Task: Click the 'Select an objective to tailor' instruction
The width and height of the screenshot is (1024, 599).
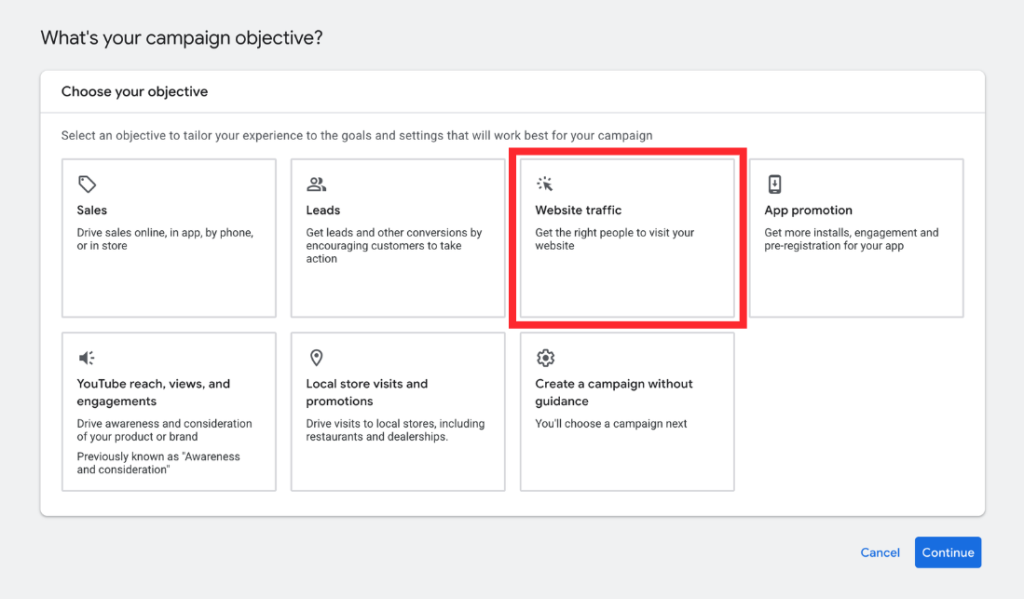Action: coord(357,136)
